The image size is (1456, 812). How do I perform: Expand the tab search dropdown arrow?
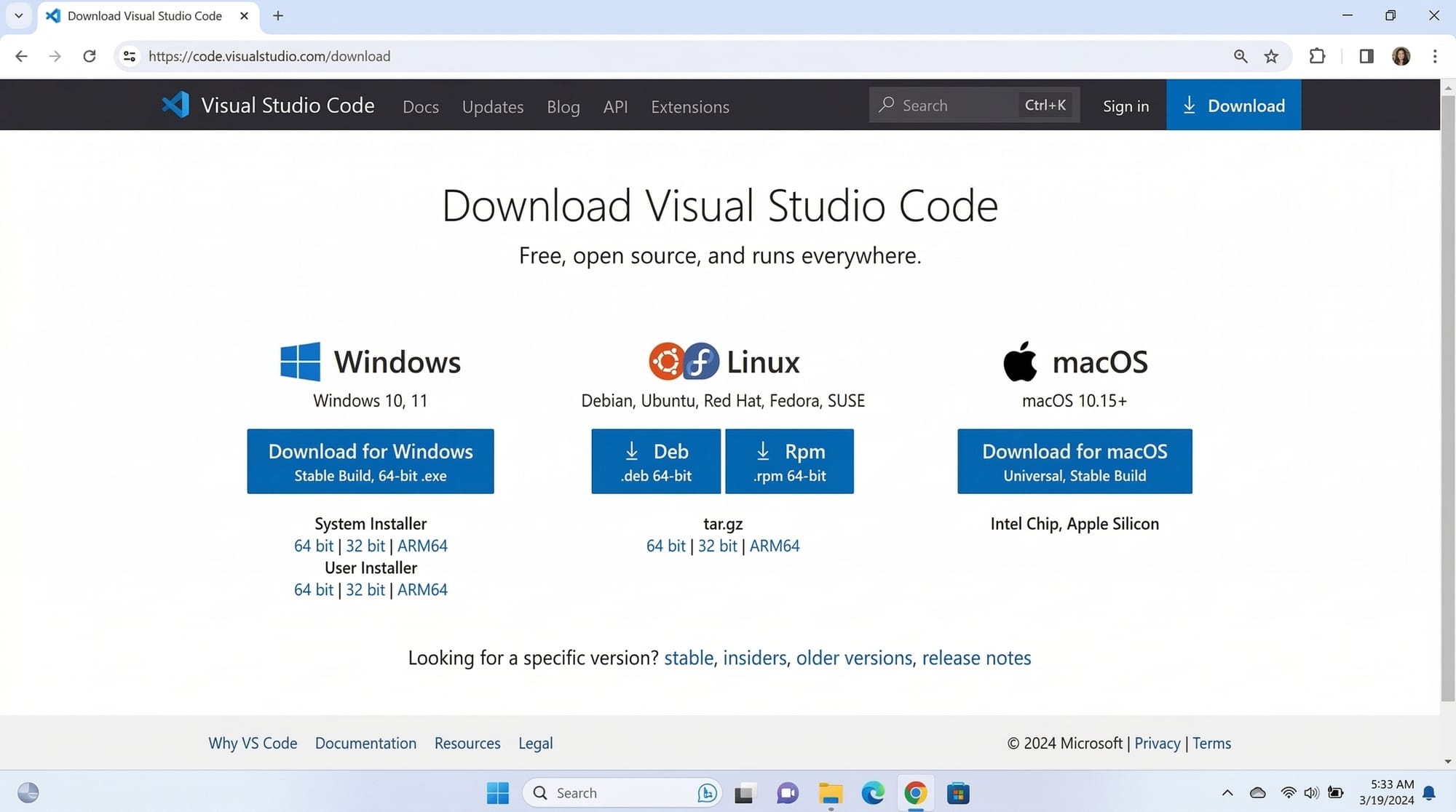[19, 15]
